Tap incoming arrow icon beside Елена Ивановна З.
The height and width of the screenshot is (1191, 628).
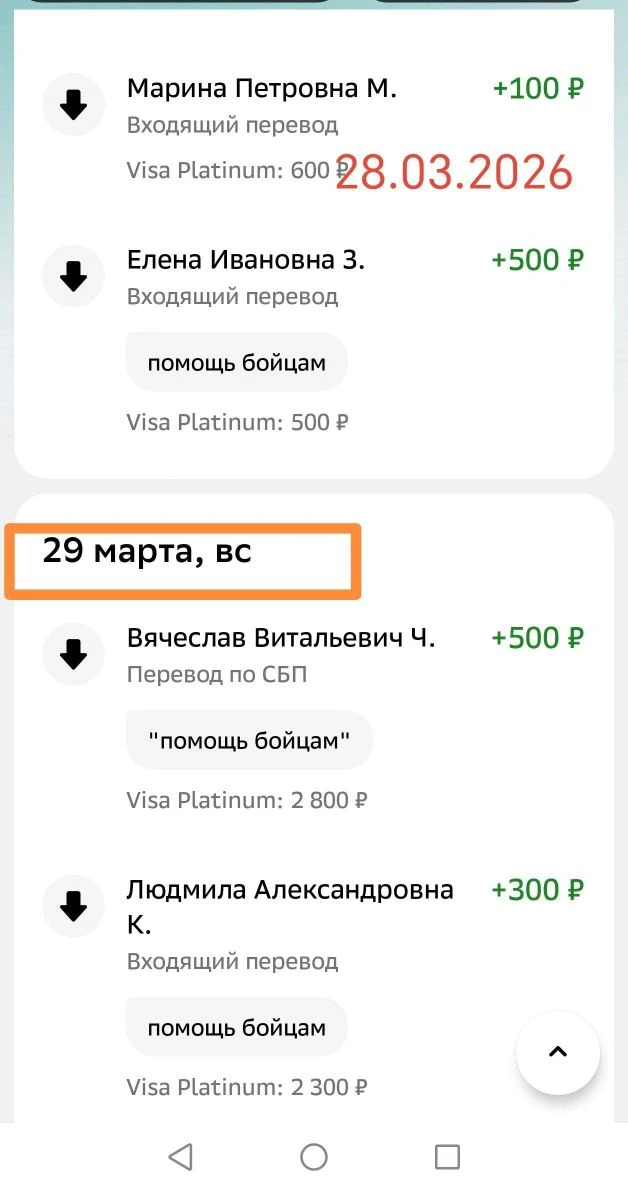[73, 276]
